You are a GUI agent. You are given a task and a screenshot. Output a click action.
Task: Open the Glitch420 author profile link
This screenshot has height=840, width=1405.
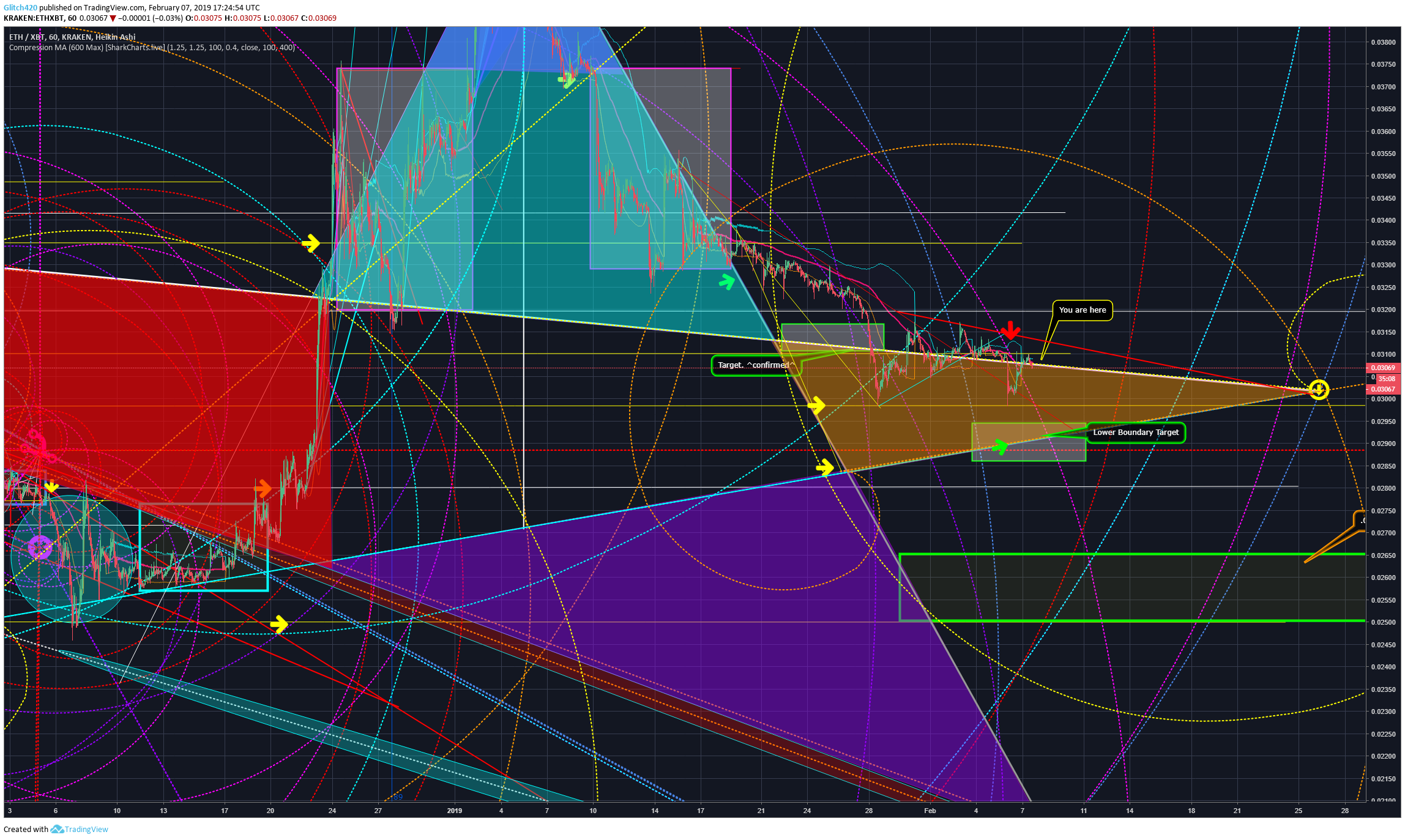(20, 8)
